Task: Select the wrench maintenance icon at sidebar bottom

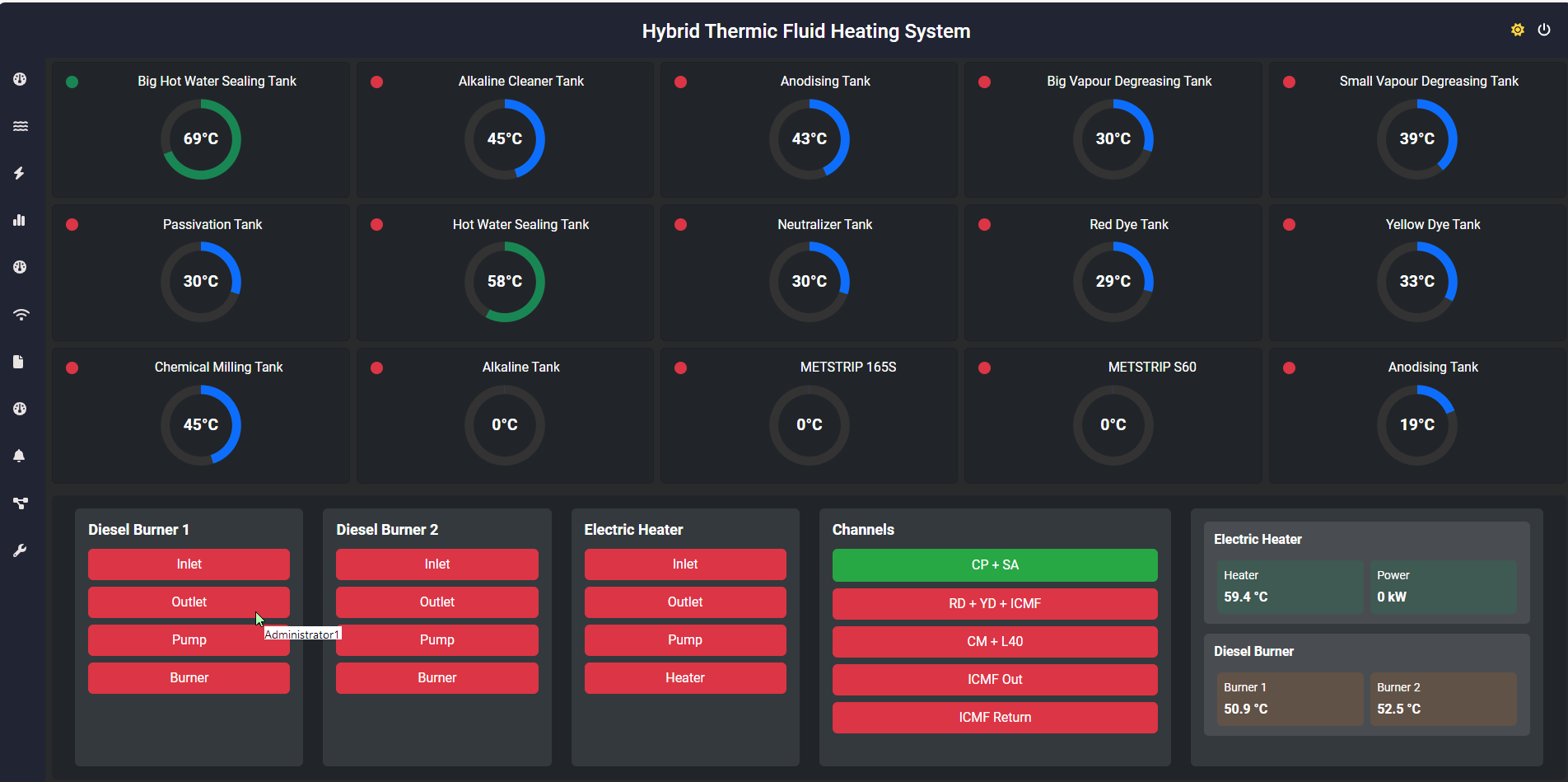Action: [x=20, y=550]
